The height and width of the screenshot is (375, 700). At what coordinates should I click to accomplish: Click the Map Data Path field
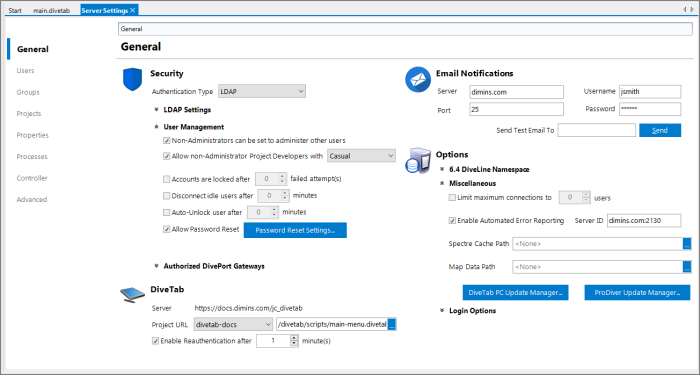coord(597,267)
